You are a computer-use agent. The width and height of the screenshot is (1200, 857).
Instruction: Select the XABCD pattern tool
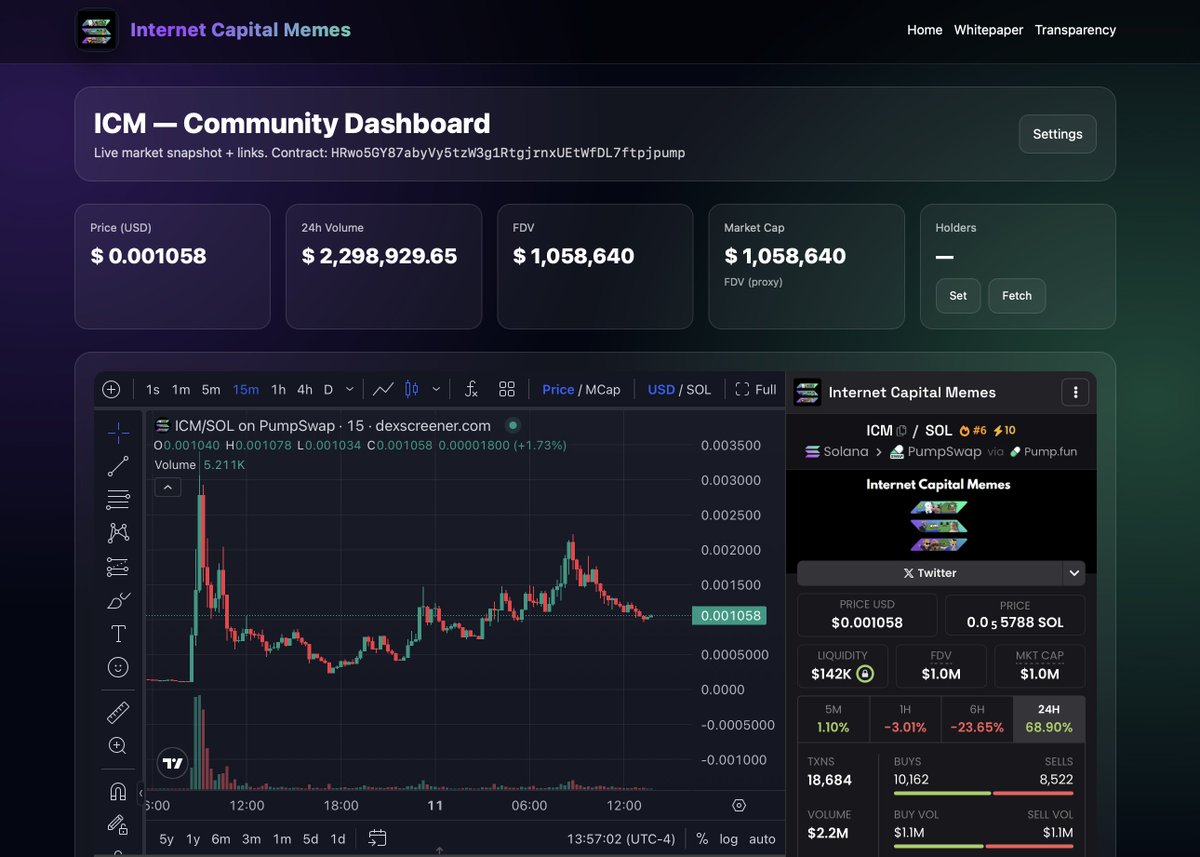pos(118,533)
